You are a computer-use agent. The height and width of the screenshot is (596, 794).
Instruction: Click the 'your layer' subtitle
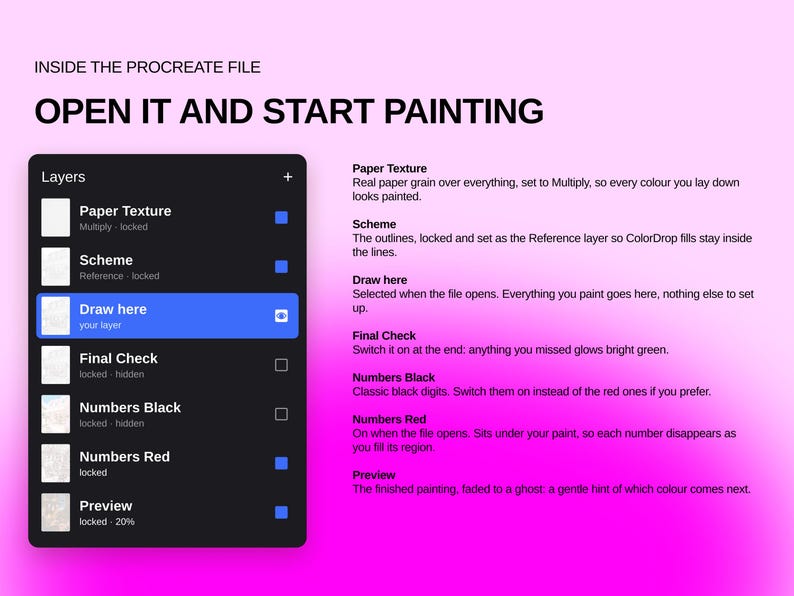pyautogui.click(x=100, y=325)
